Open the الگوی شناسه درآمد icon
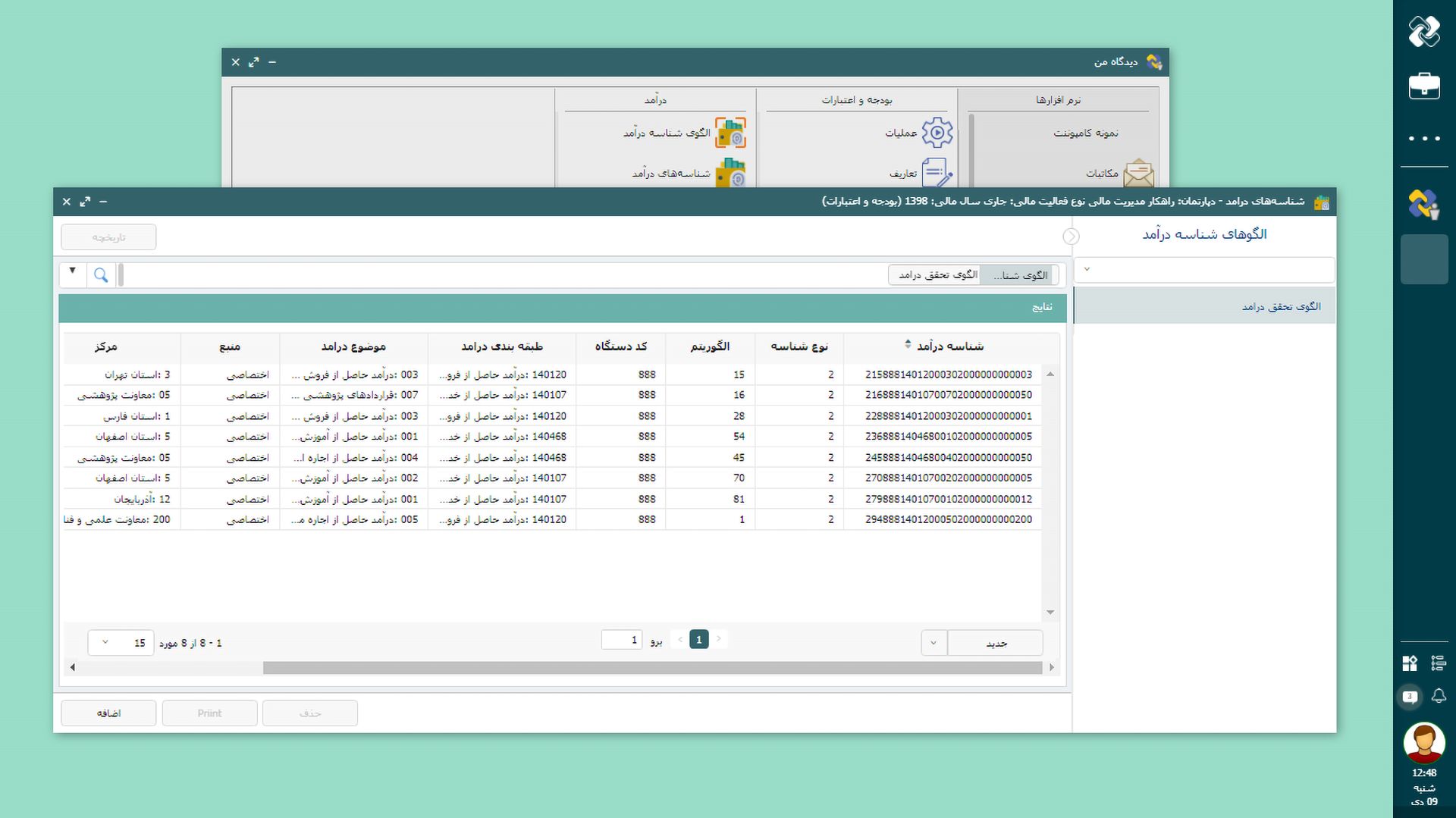 [x=730, y=133]
